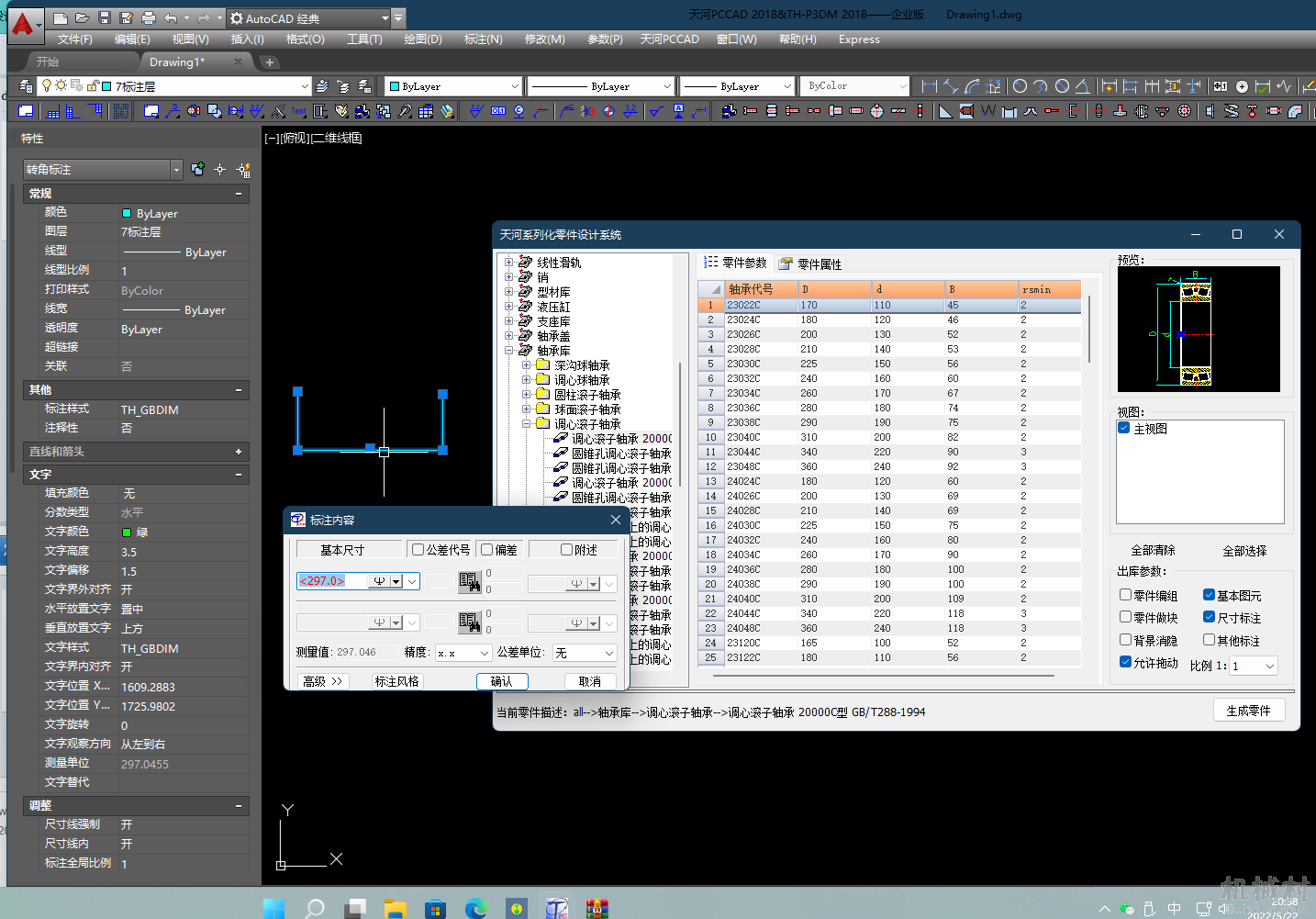Click the New drawing quick access icon
This screenshot has width=1316, height=919.
pos(61,18)
